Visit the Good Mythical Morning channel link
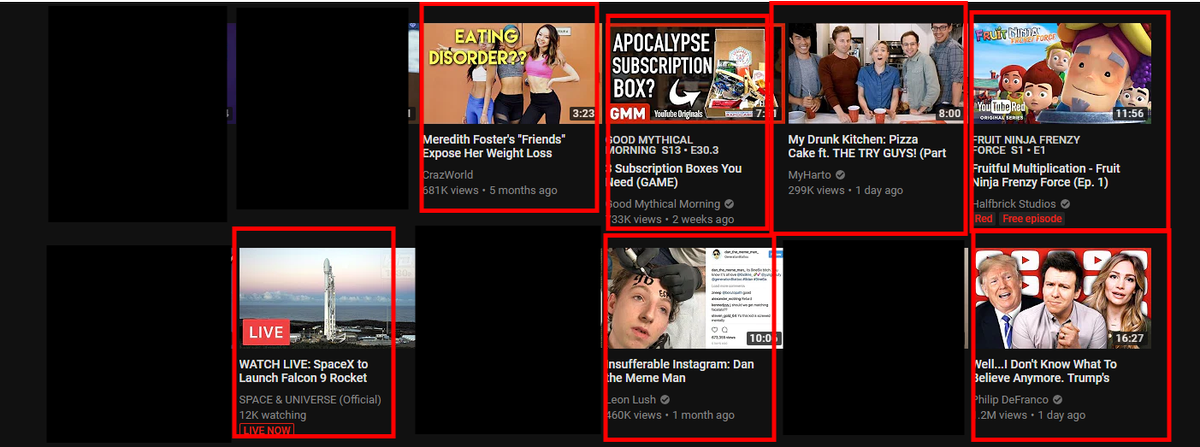Image resolution: width=1200 pixels, height=447 pixels. 664,204
